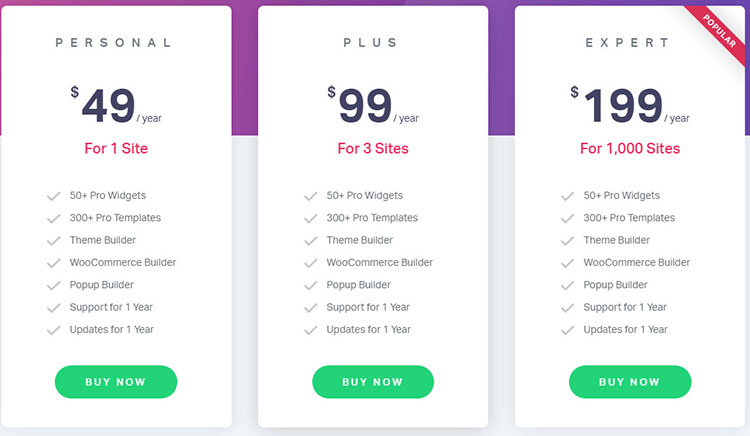Click Personal plan Updates for 1 Year checkmark
Screen dimensions: 750x436
tap(54, 330)
